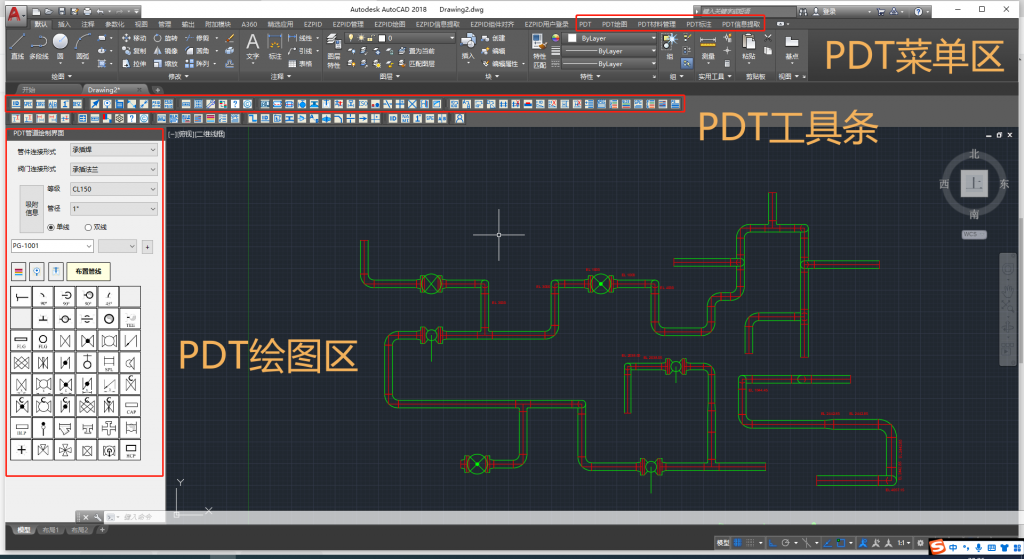Click the TEE fitting symbol in palette

(131, 319)
